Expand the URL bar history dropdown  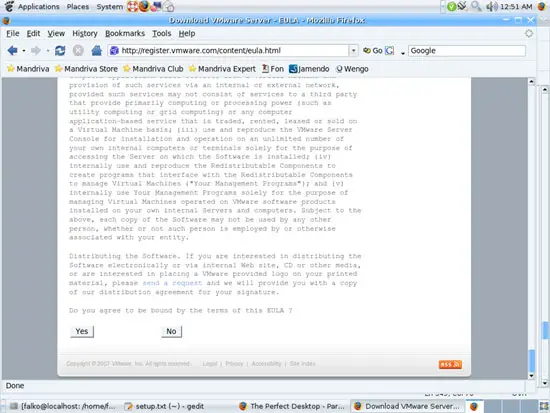tap(354, 51)
